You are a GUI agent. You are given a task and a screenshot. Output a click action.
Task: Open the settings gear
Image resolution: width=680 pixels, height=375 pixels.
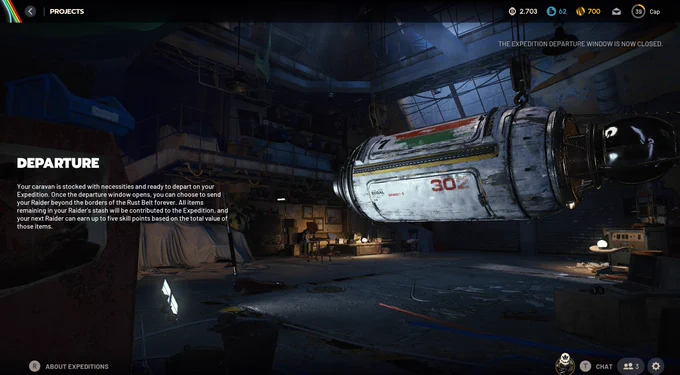(x=656, y=366)
